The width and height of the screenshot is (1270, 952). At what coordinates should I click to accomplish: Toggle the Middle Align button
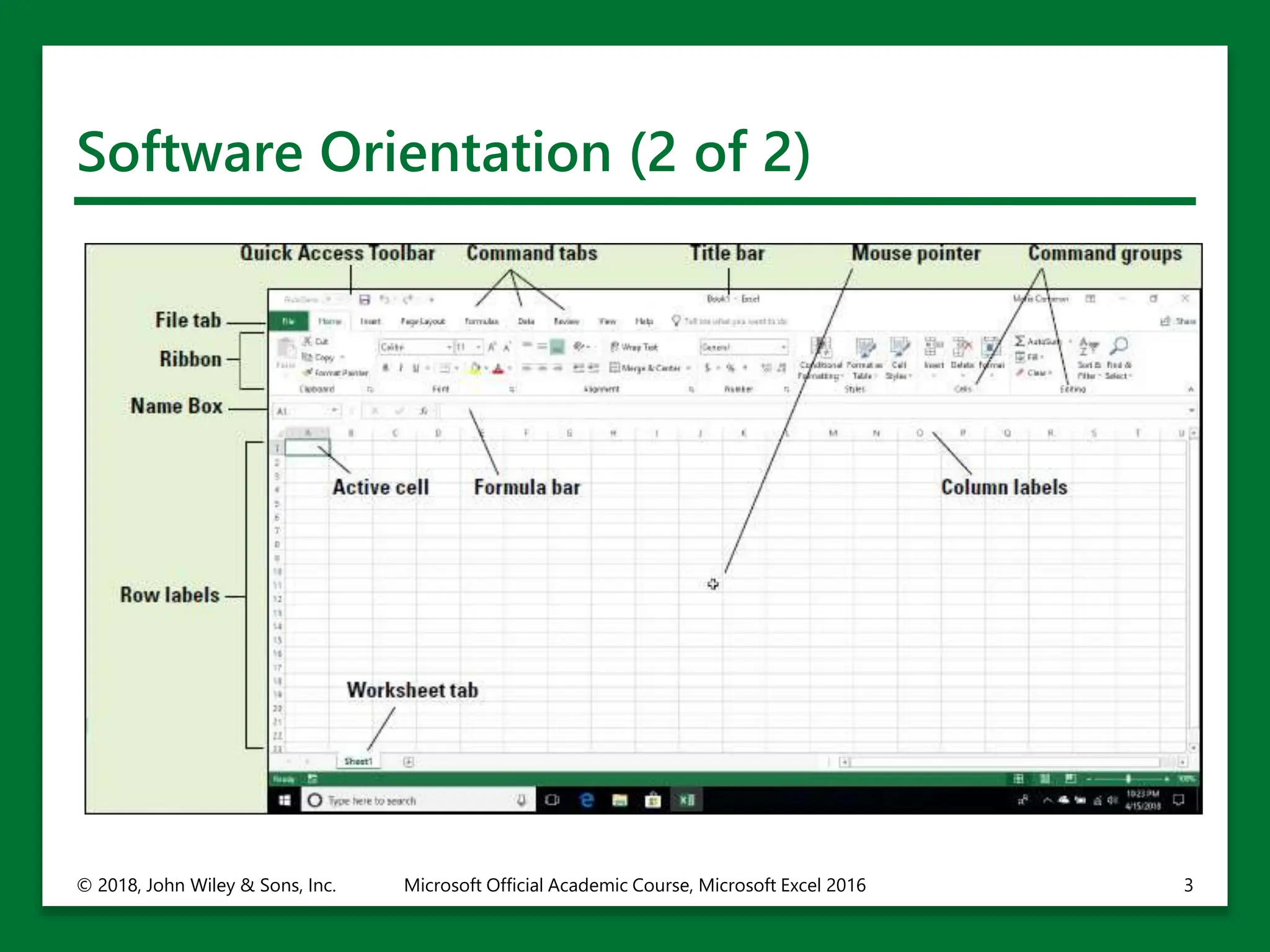(x=541, y=346)
